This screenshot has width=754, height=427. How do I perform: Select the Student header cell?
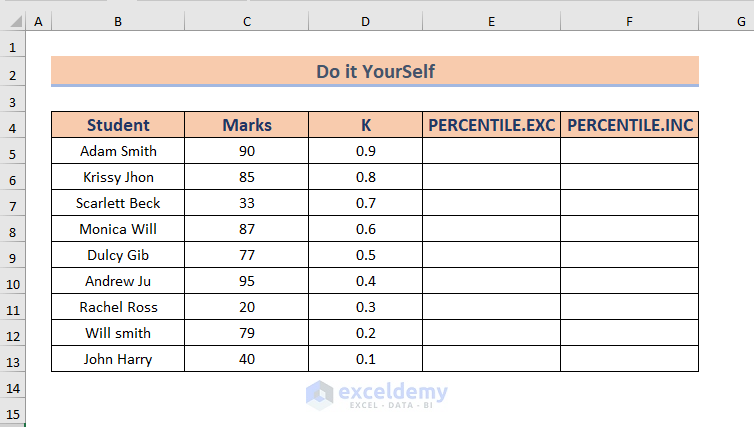[118, 125]
